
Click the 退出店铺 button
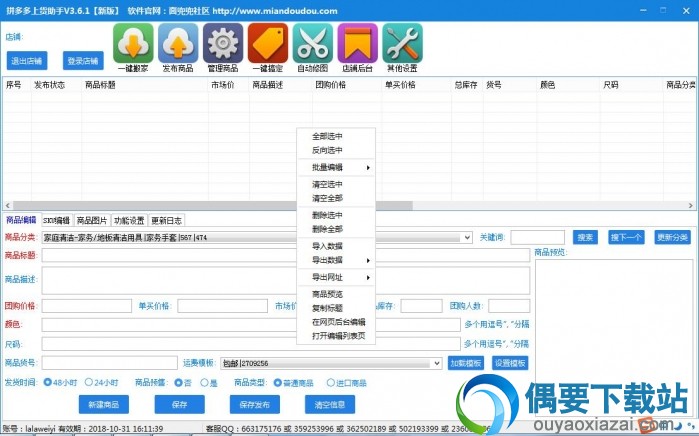click(x=27, y=61)
